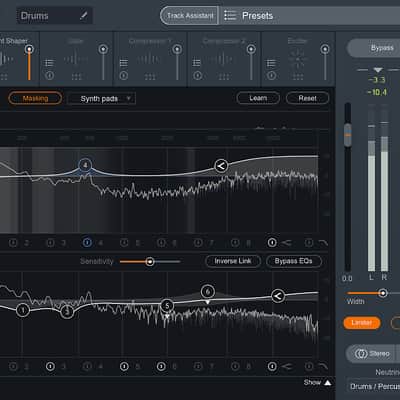The height and width of the screenshot is (400, 400).
Task: Click the Width slider handle
Action: [x=383, y=293]
